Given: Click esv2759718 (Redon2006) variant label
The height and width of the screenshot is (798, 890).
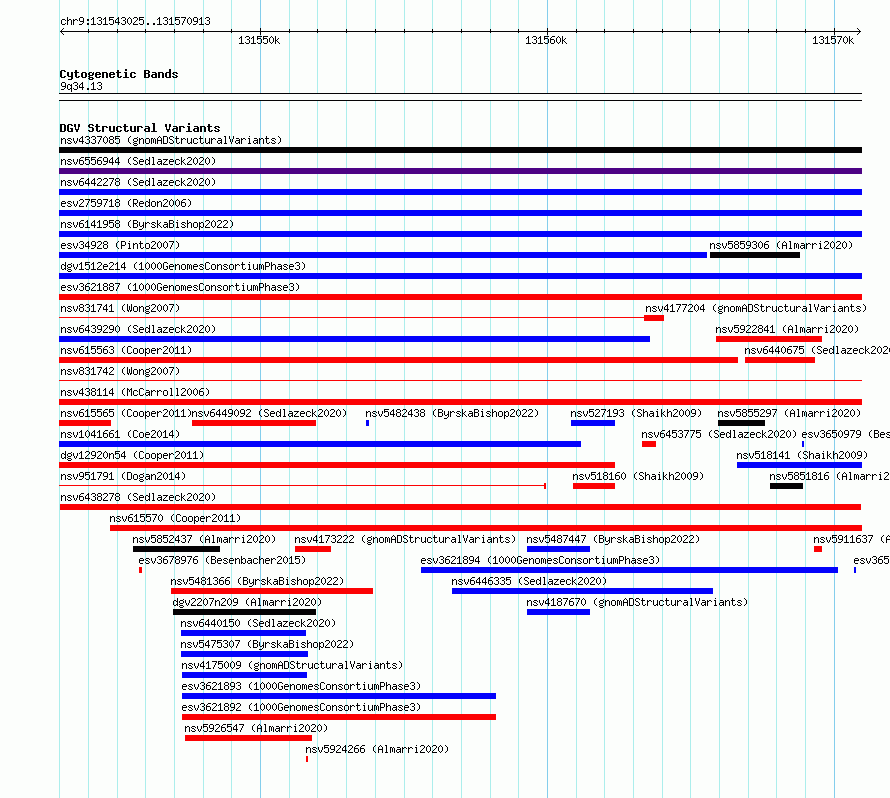Looking at the screenshot, I should 126,203.
